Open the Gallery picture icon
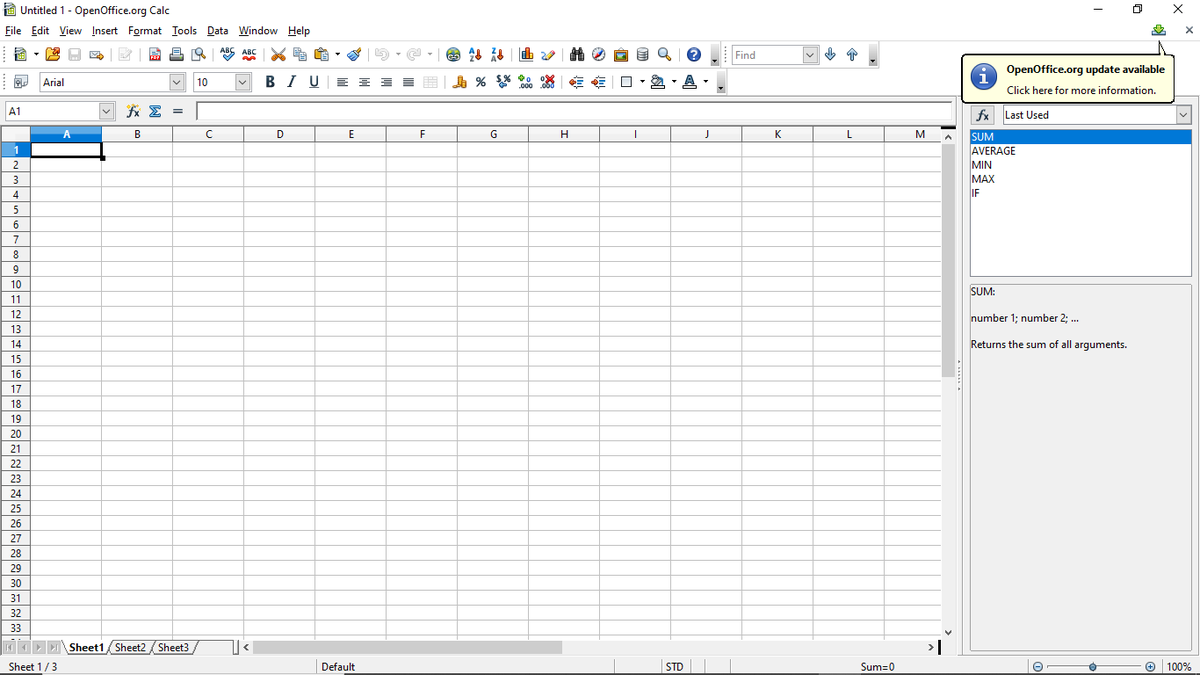 pos(621,55)
